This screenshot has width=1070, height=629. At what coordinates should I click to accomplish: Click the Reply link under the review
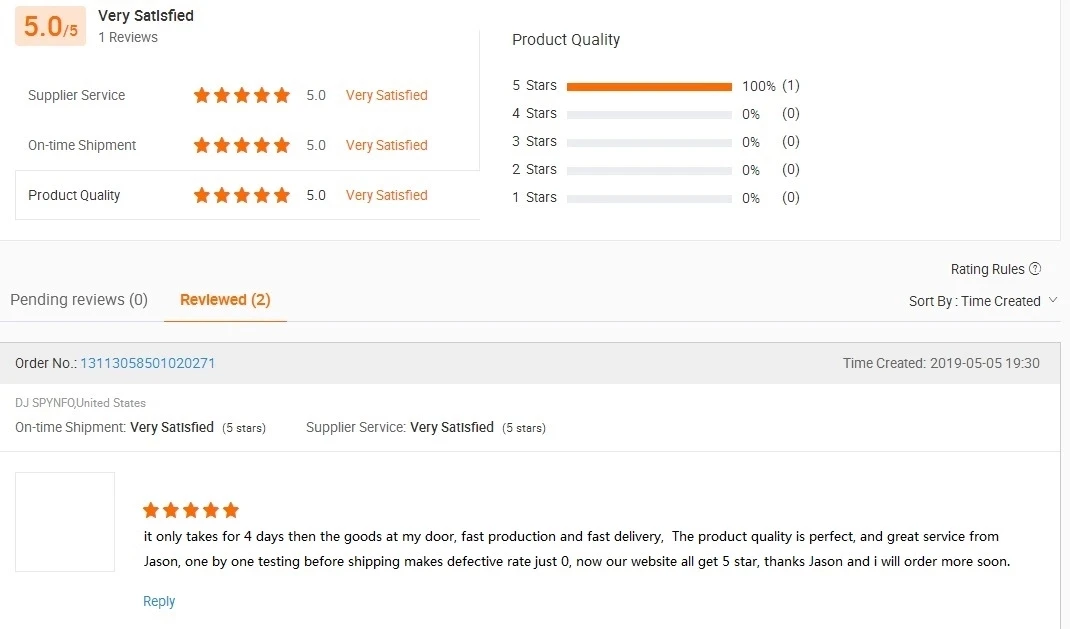coord(159,601)
